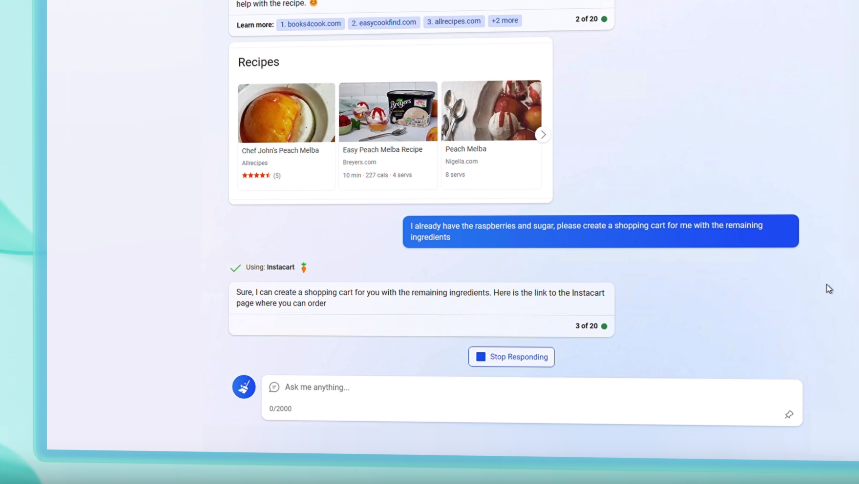The width and height of the screenshot is (859, 484).
Task: Click the Recipes card heading
Action: pos(259,62)
